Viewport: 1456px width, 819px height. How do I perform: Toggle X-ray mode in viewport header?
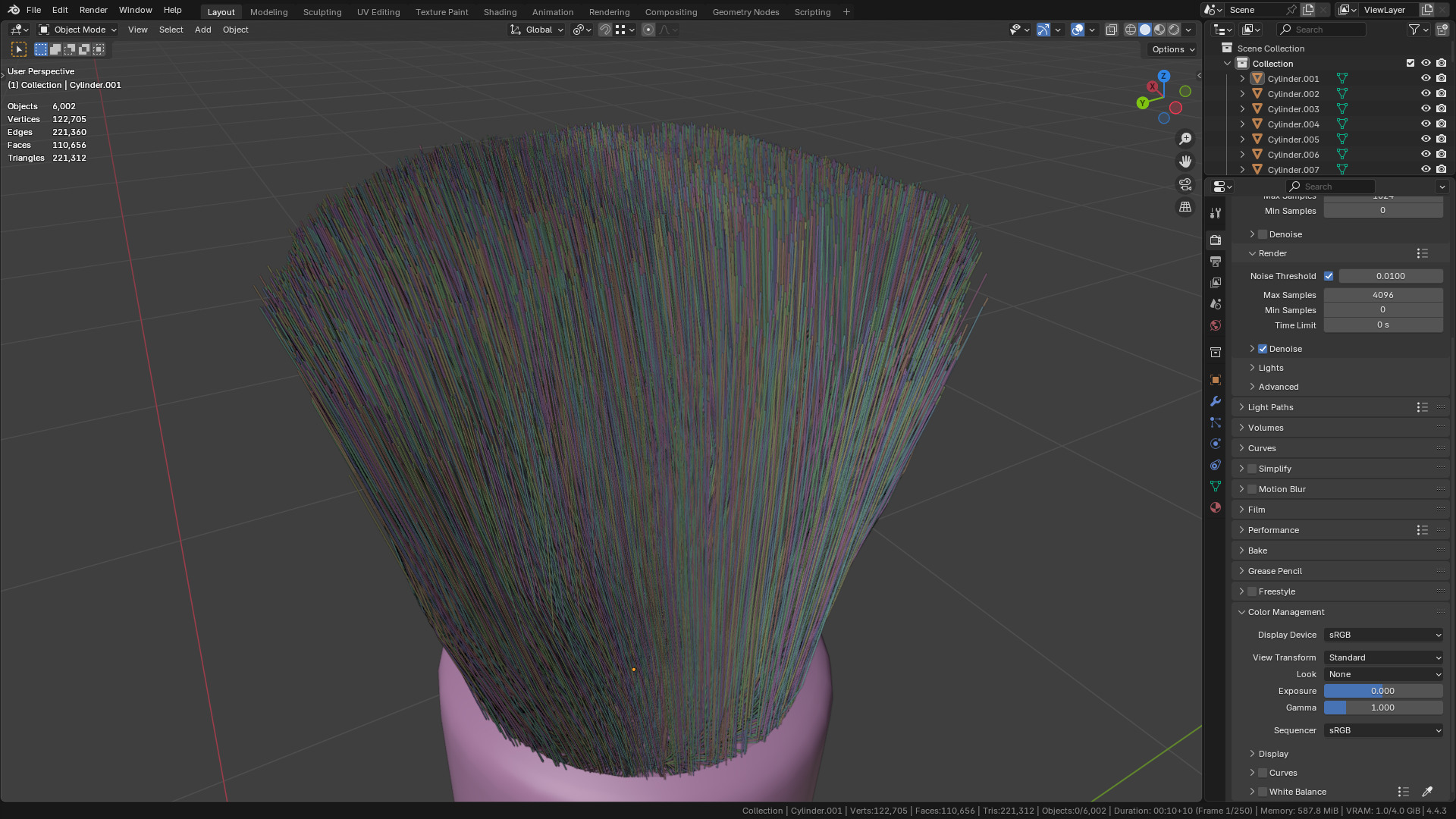pos(1111,30)
